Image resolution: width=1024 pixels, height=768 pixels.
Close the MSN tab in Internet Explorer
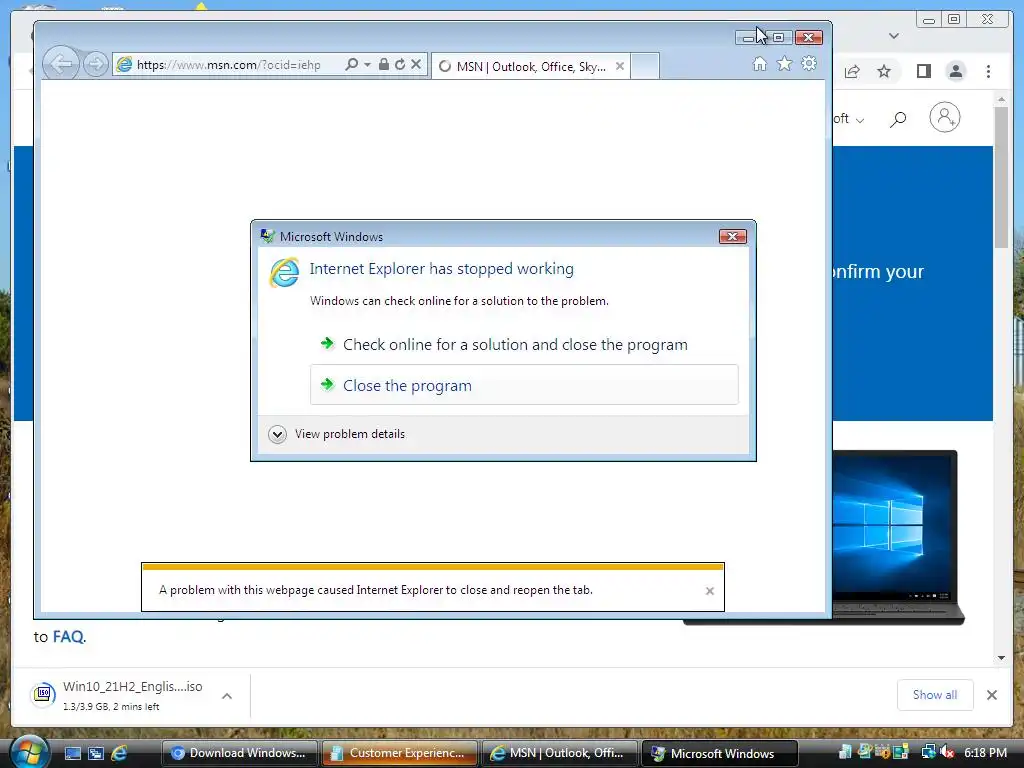[x=620, y=66]
